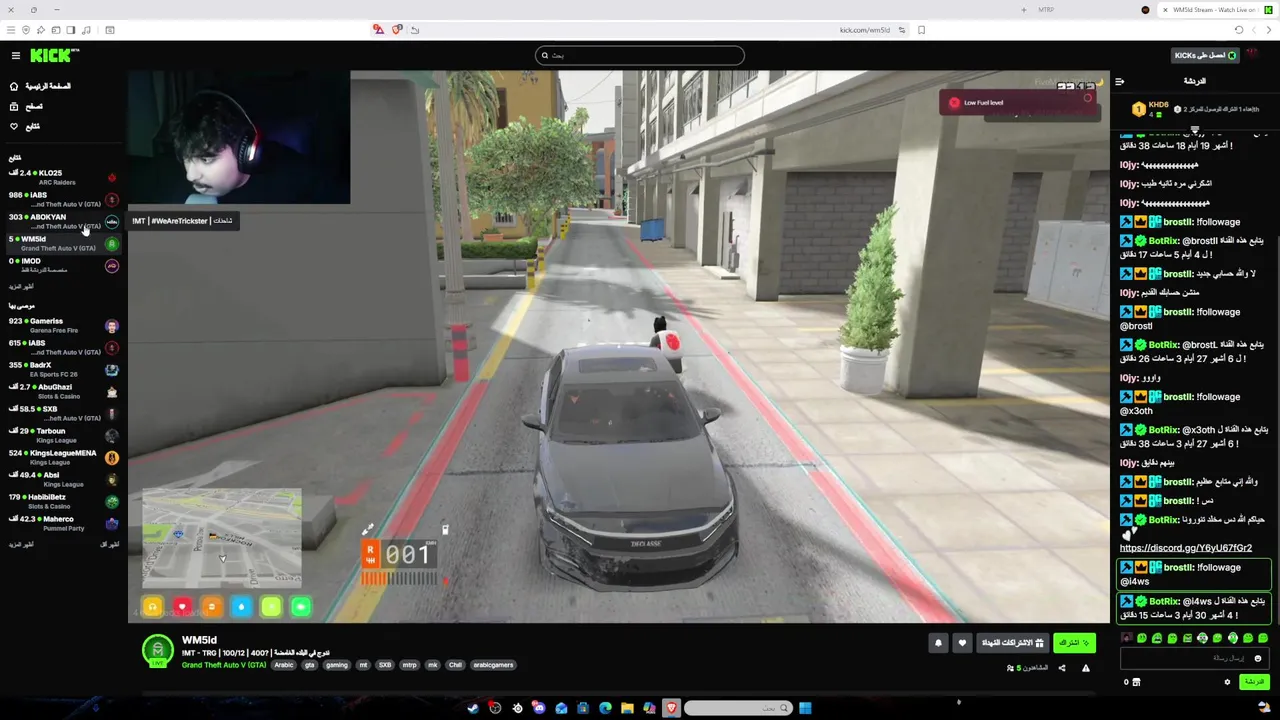Open chat shop icon beside 0

tap(1136, 682)
